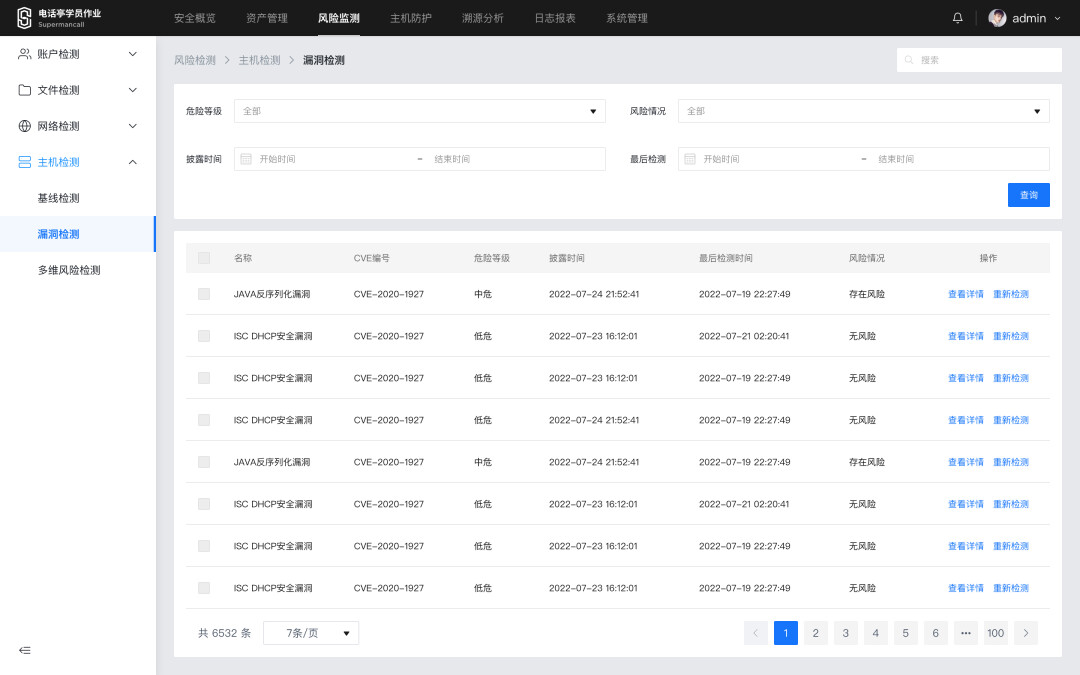Check the first JAVA反序列化漏洞 row checkbox
The width and height of the screenshot is (1080, 675).
[x=204, y=294]
